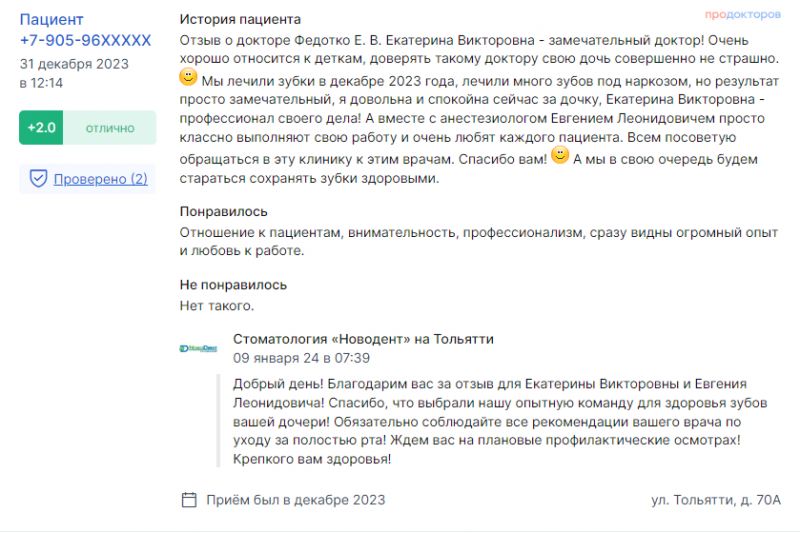
Task: Click the "История пациента" heading
Action: 240,19
